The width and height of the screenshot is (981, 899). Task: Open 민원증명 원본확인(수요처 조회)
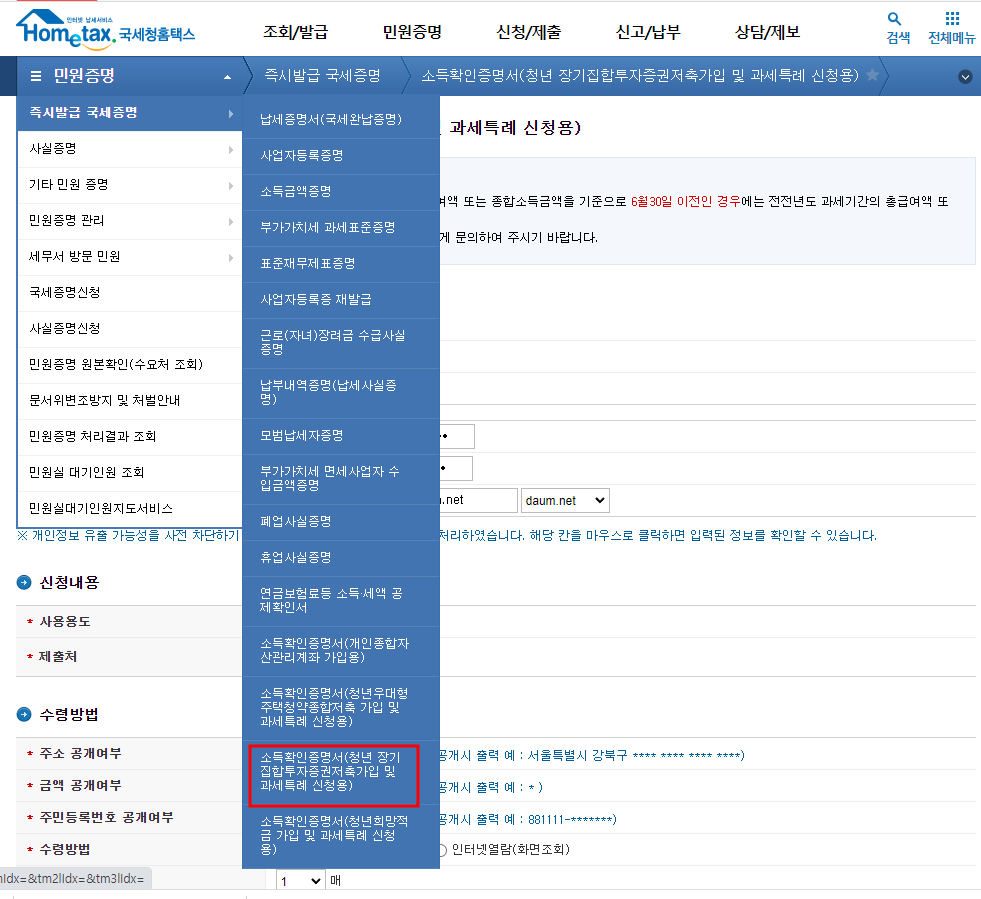click(x=130, y=365)
